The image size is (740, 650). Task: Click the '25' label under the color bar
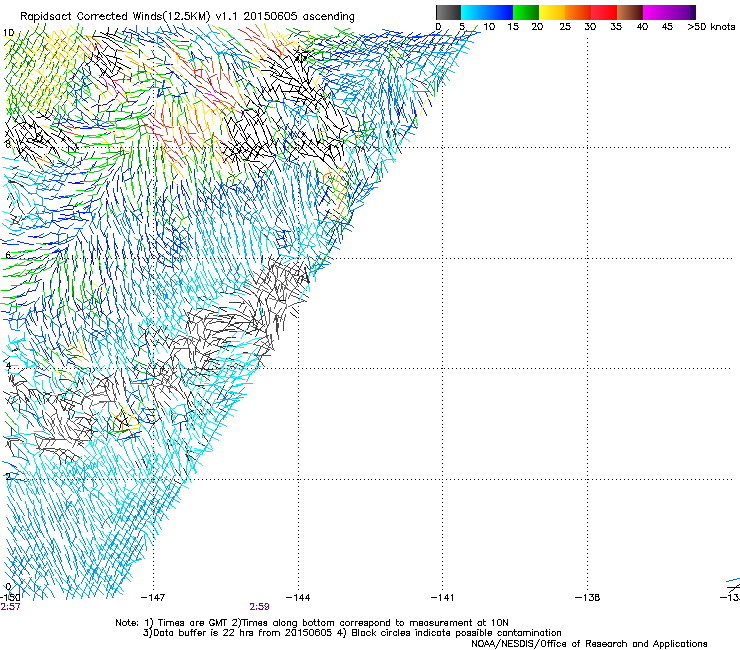(x=565, y=27)
